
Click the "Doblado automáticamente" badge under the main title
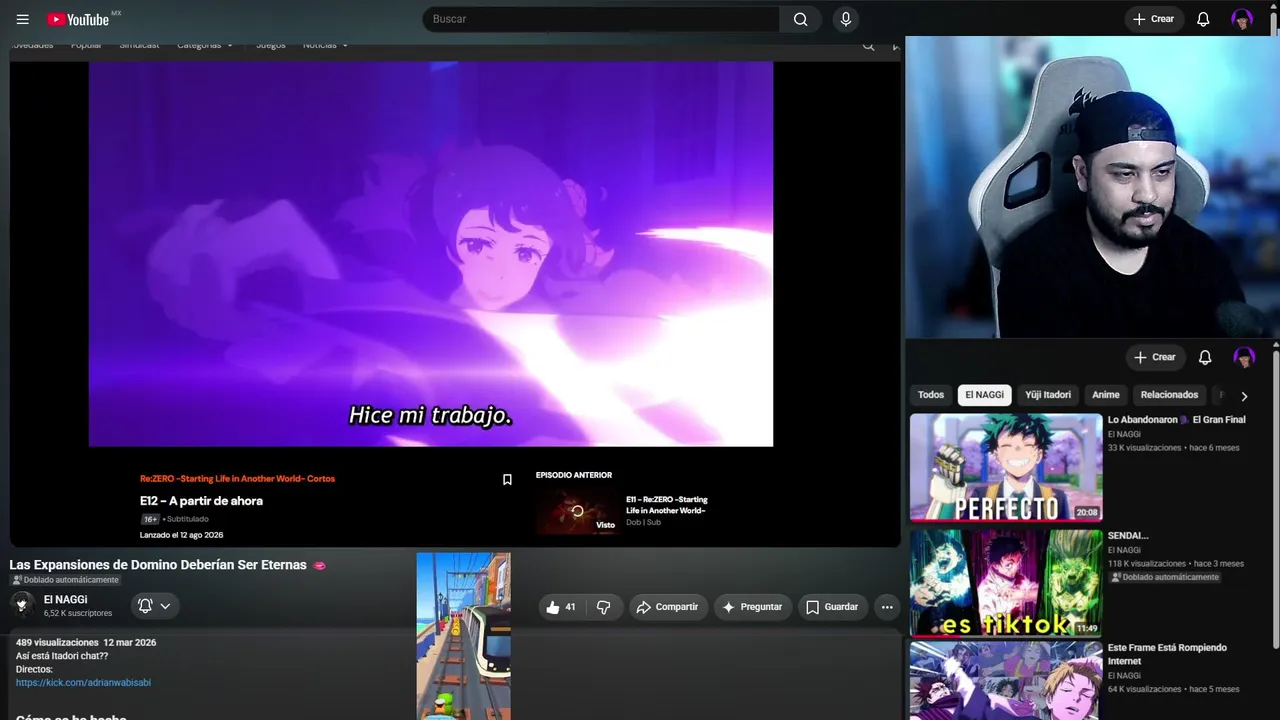point(65,580)
